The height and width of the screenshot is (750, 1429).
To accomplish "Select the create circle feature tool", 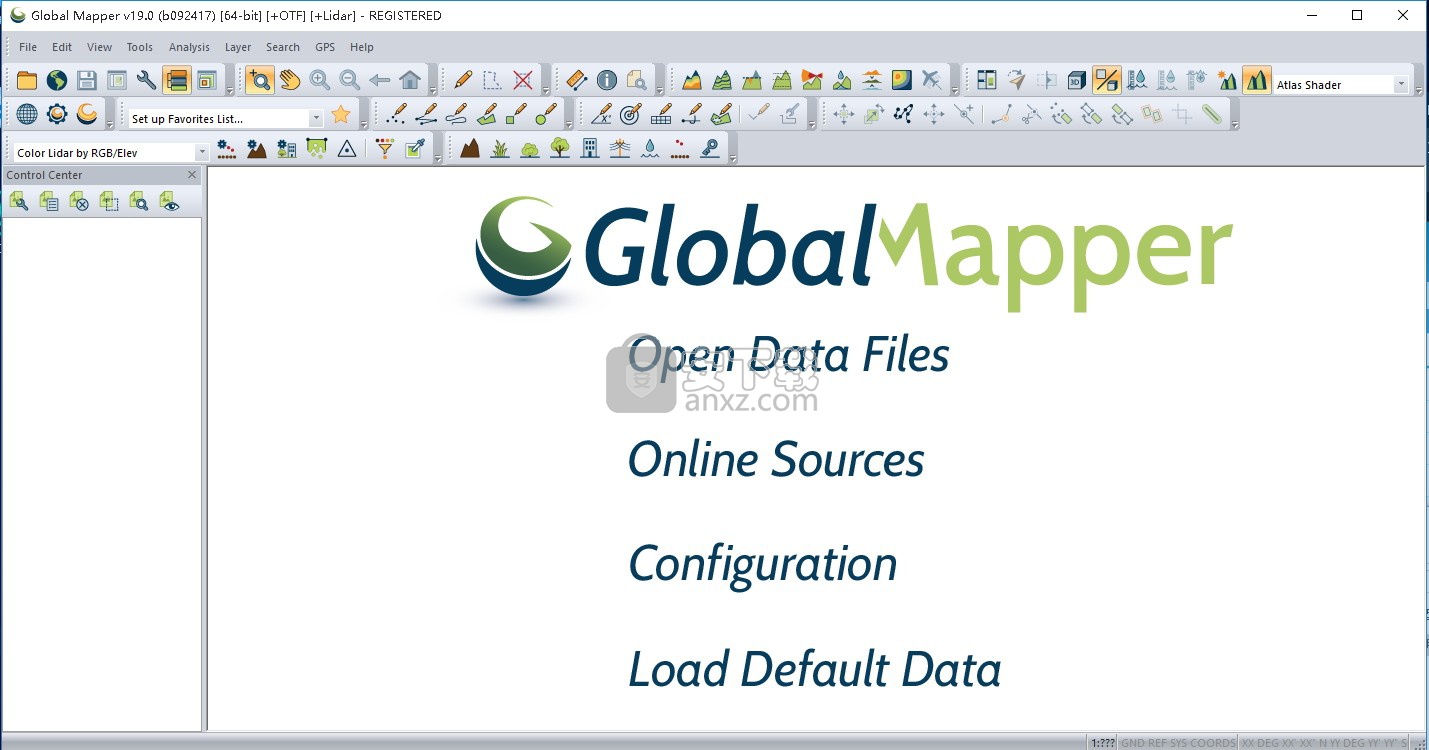I will click(x=547, y=114).
